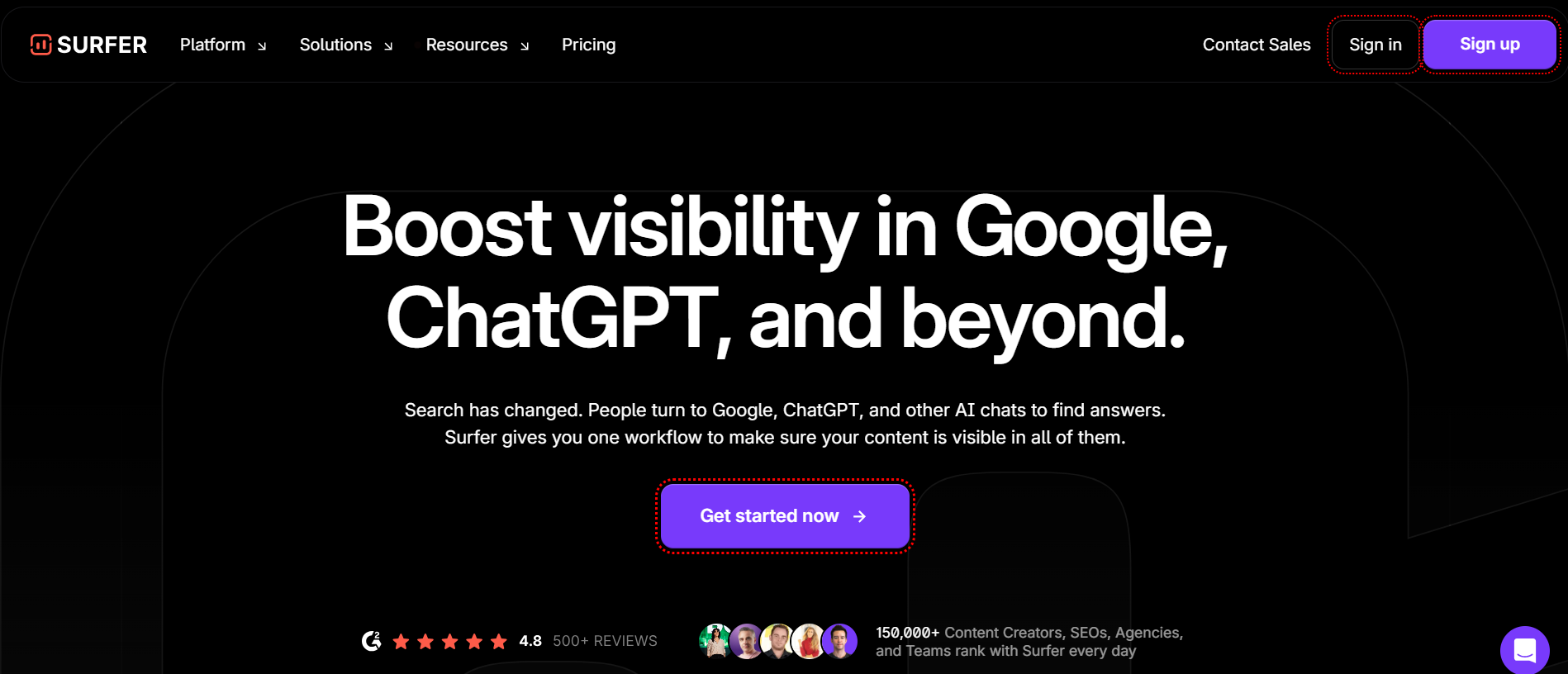Open the Platform menu label
This screenshot has height=674, width=1568.
(x=212, y=45)
